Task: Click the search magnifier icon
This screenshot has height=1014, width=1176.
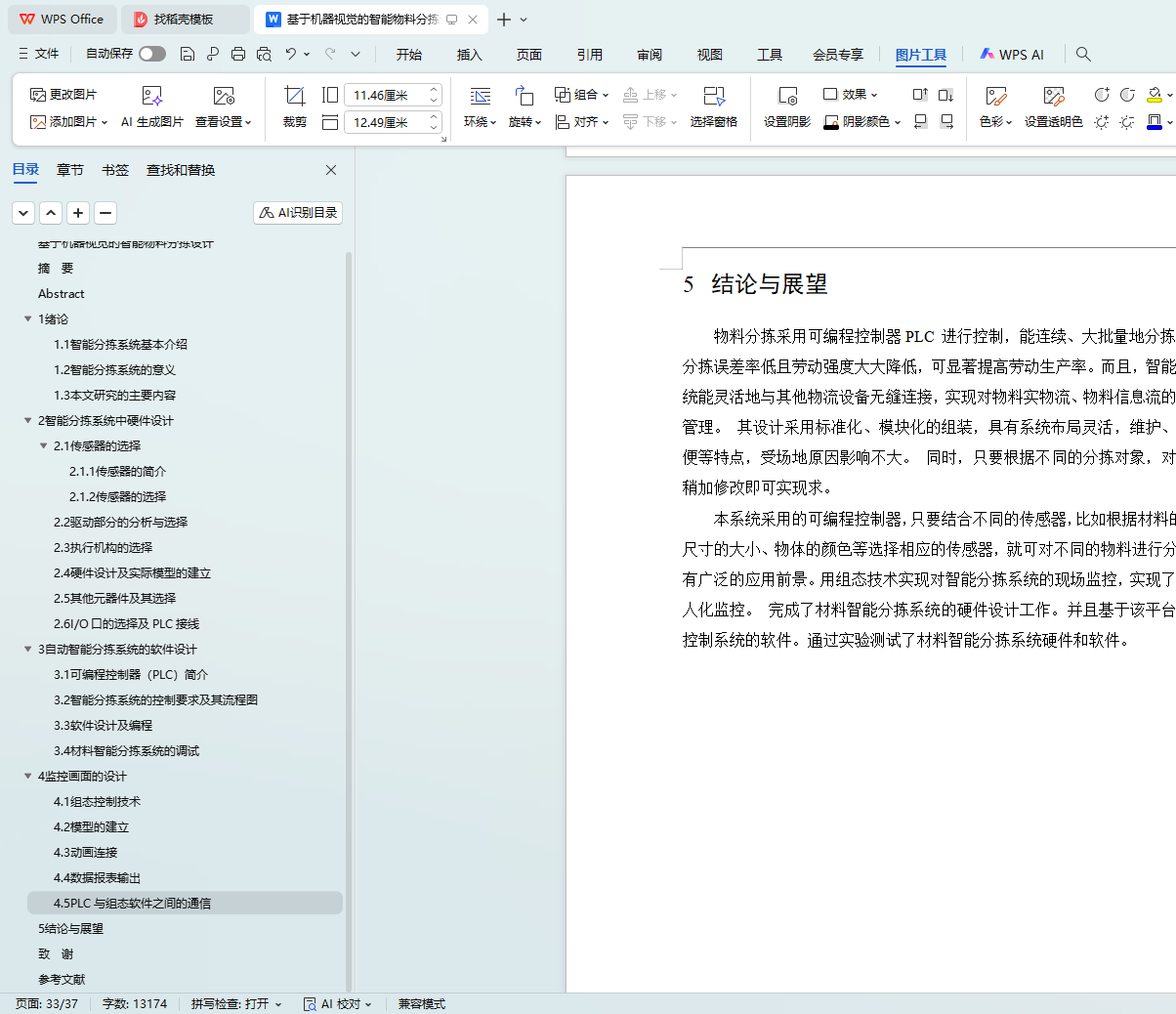Action: click(x=1083, y=54)
